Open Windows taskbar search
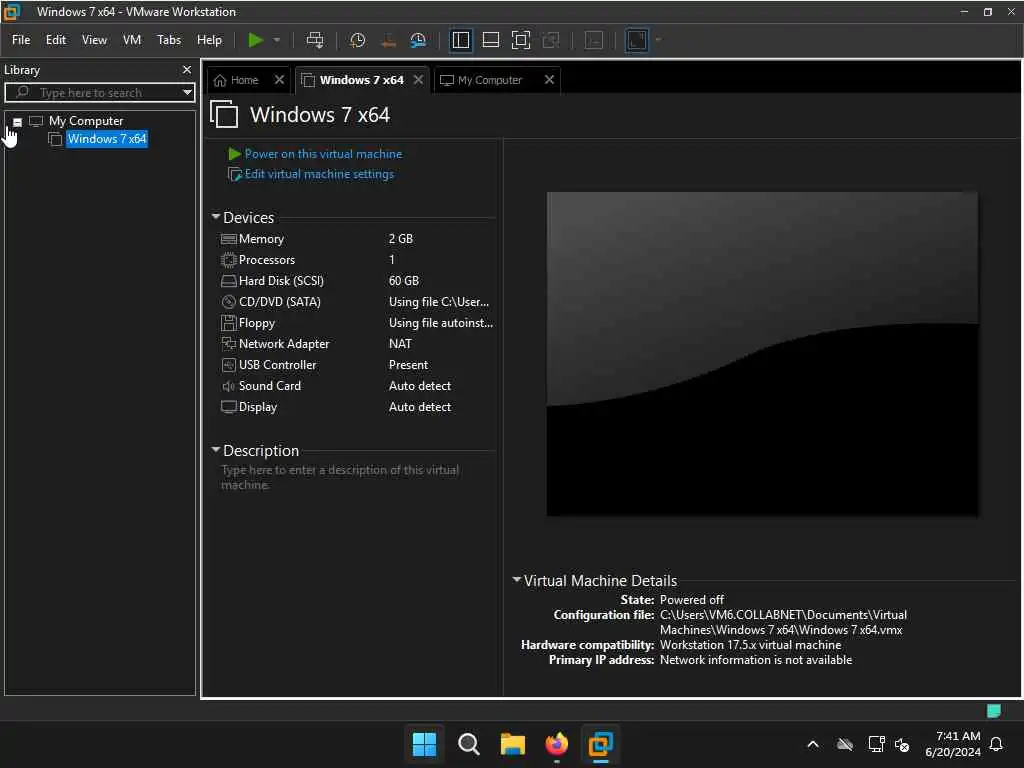Image resolution: width=1024 pixels, height=768 pixels. (468, 744)
